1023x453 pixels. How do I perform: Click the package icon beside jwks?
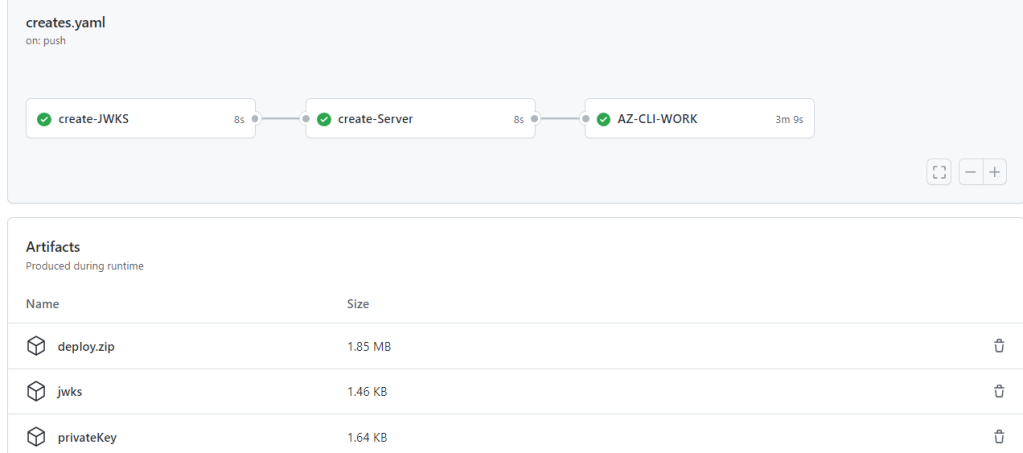[36, 392]
